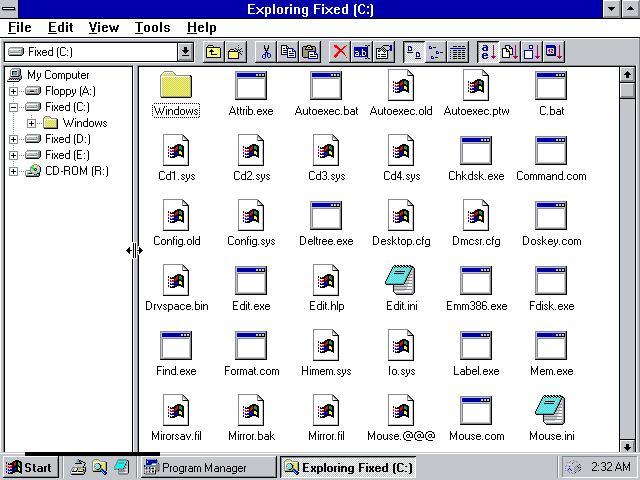The width and height of the screenshot is (640, 480).
Task: Open taskbar quick-launch explorer magnifier icon
Action: coord(99,467)
